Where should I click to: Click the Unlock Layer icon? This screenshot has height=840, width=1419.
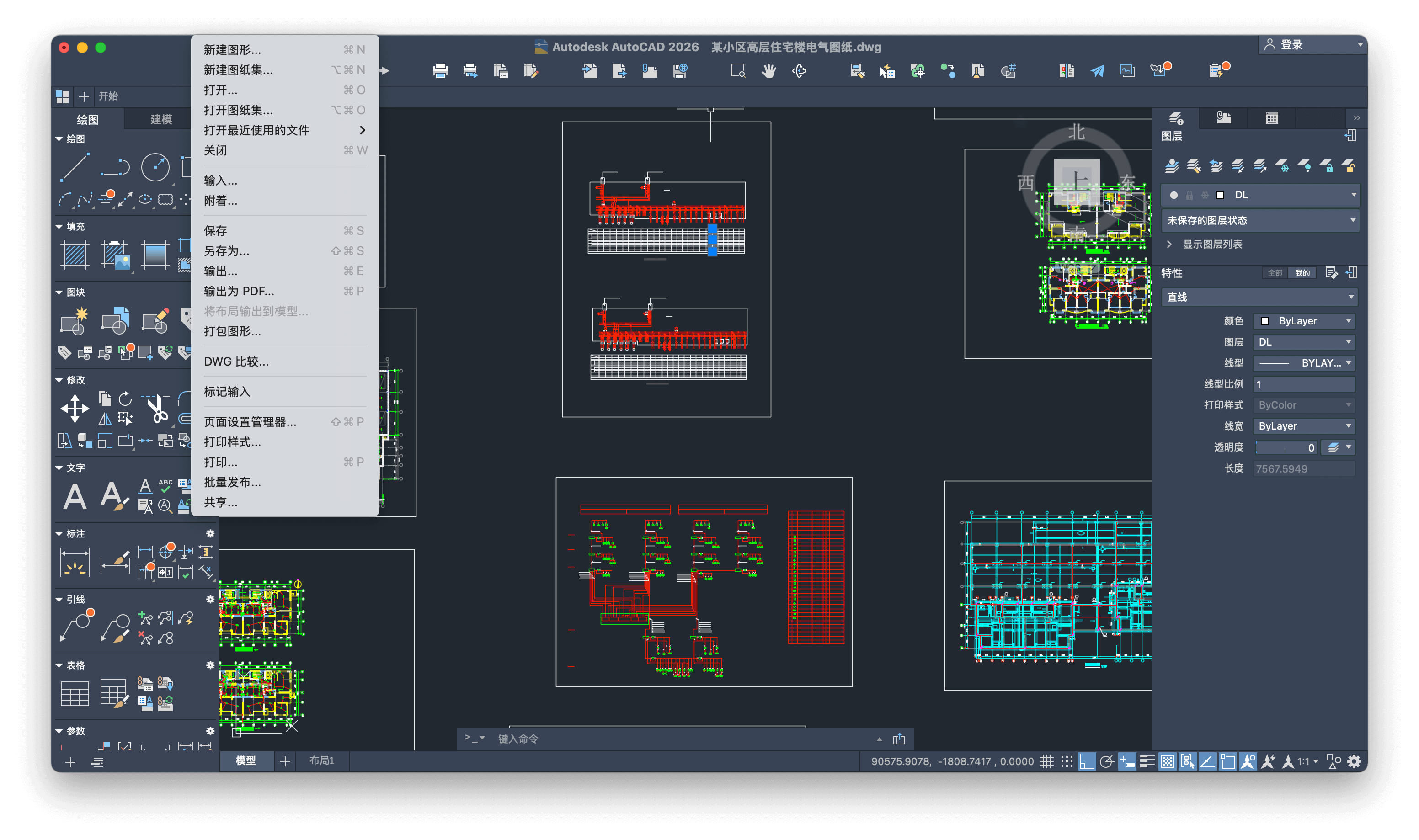click(1348, 166)
